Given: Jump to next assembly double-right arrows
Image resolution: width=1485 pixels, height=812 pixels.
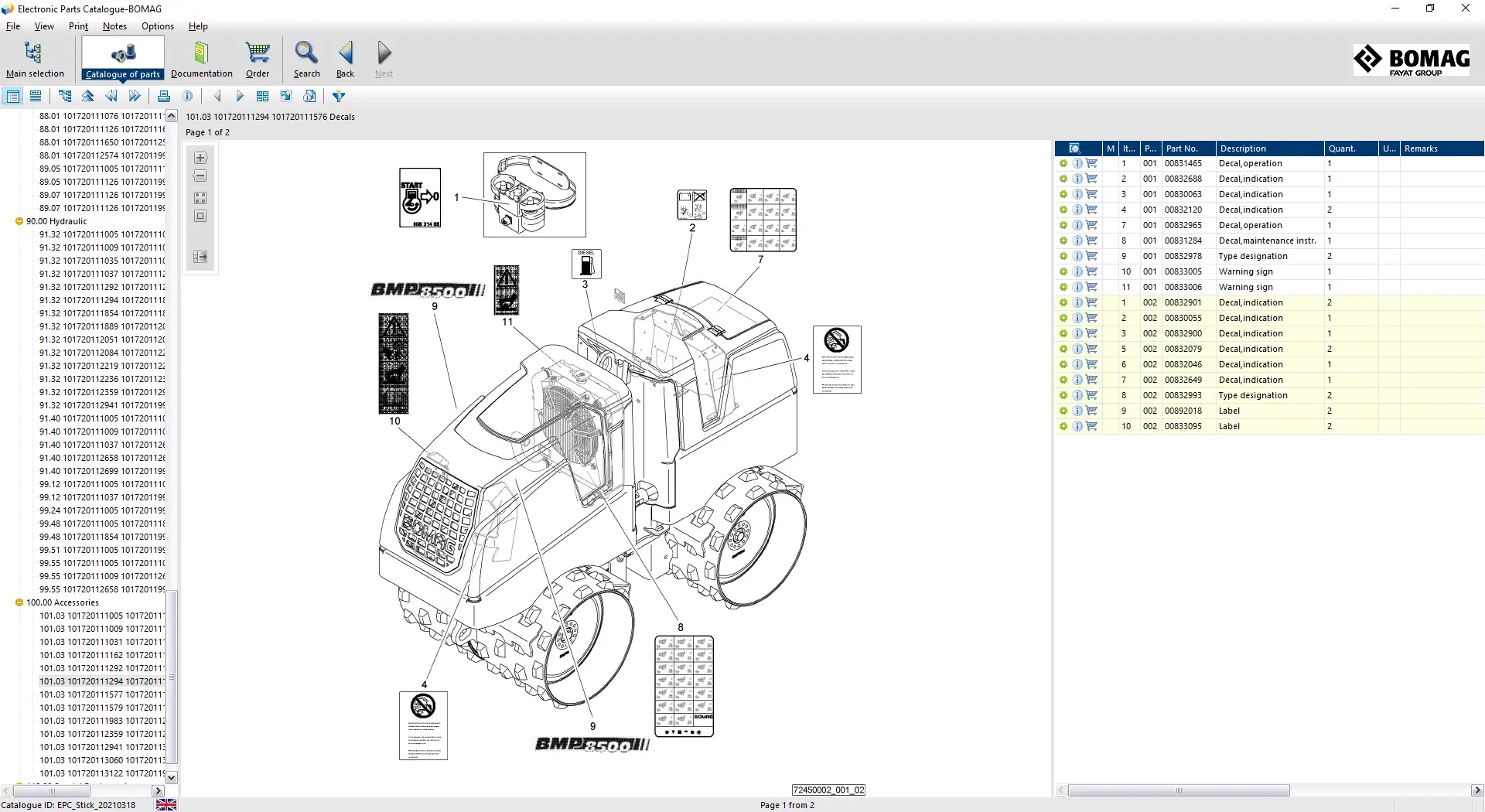Looking at the screenshot, I should pyautogui.click(x=135, y=96).
